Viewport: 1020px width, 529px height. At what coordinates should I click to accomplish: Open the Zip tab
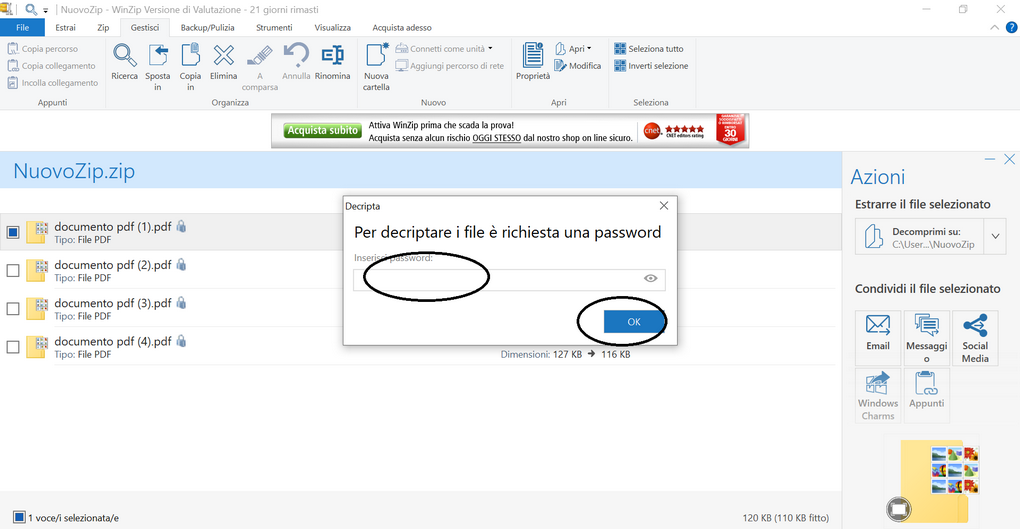point(103,27)
